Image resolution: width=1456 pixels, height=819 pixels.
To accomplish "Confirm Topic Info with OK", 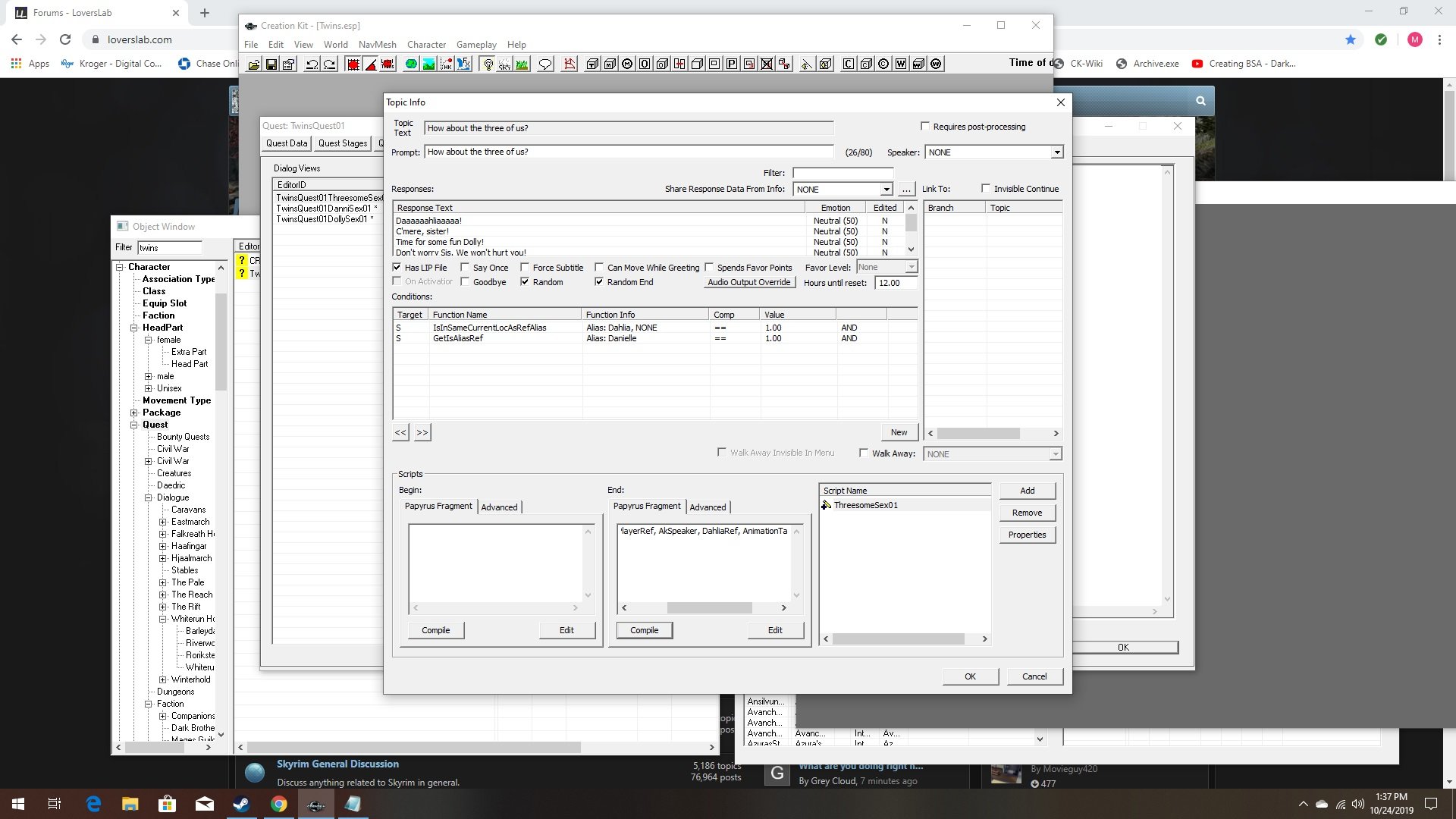I will click(970, 676).
